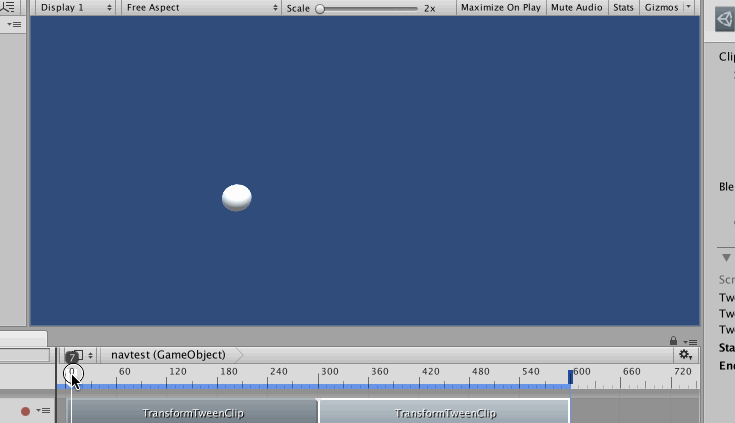Collapse the Inspector section disclosure triangle

click(x=726, y=258)
